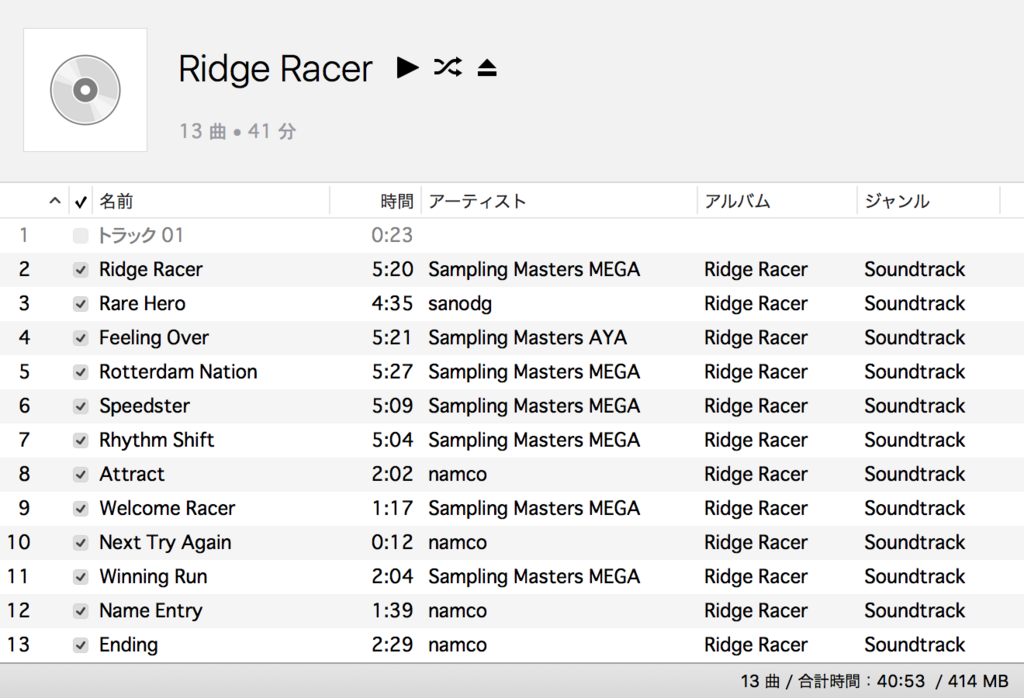
Task: Enable shuffle playback
Action: [447, 67]
